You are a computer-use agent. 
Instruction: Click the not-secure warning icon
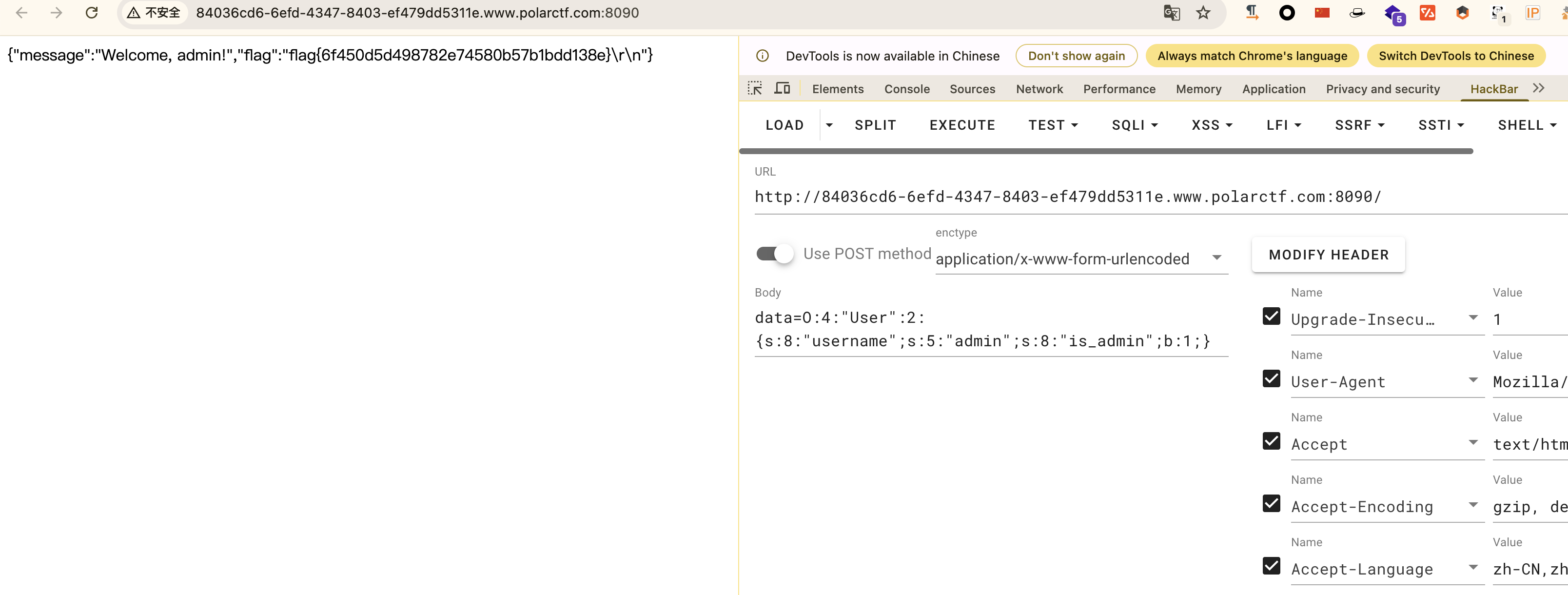pyautogui.click(x=134, y=13)
